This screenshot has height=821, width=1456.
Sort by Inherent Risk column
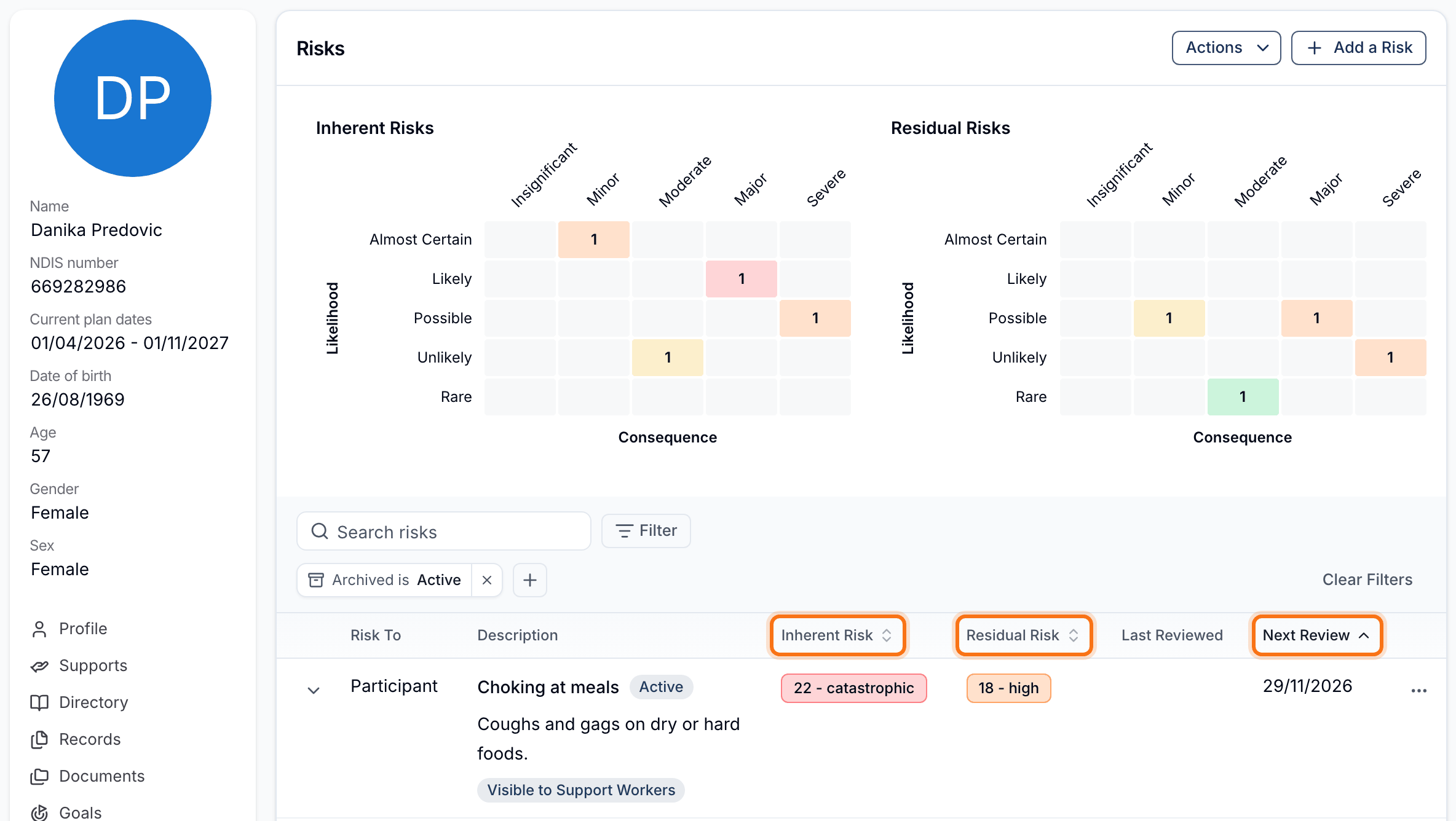[x=837, y=635]
